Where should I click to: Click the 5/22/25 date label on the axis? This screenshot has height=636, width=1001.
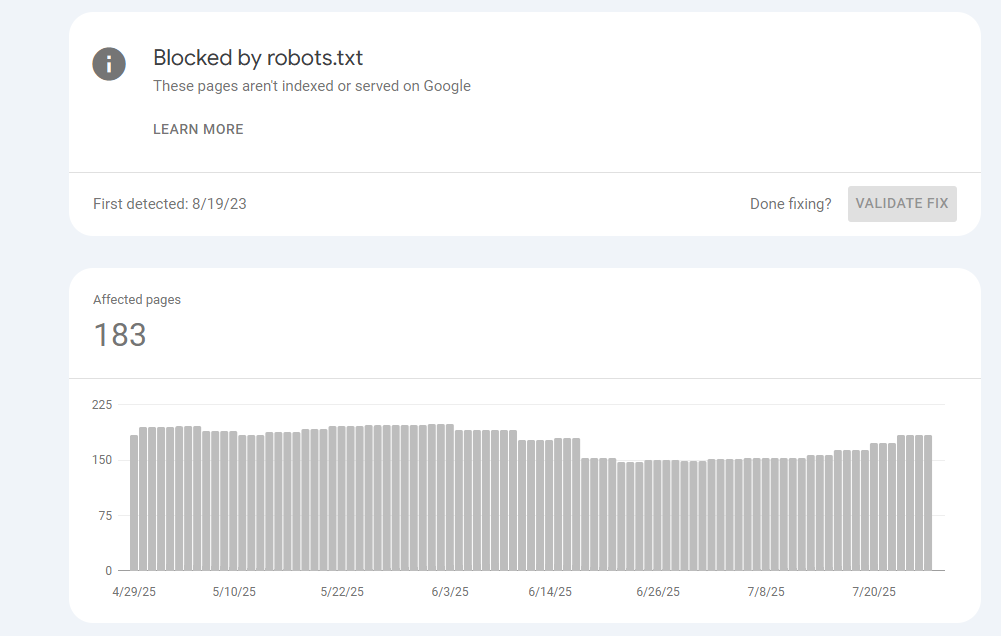(342, 592)
